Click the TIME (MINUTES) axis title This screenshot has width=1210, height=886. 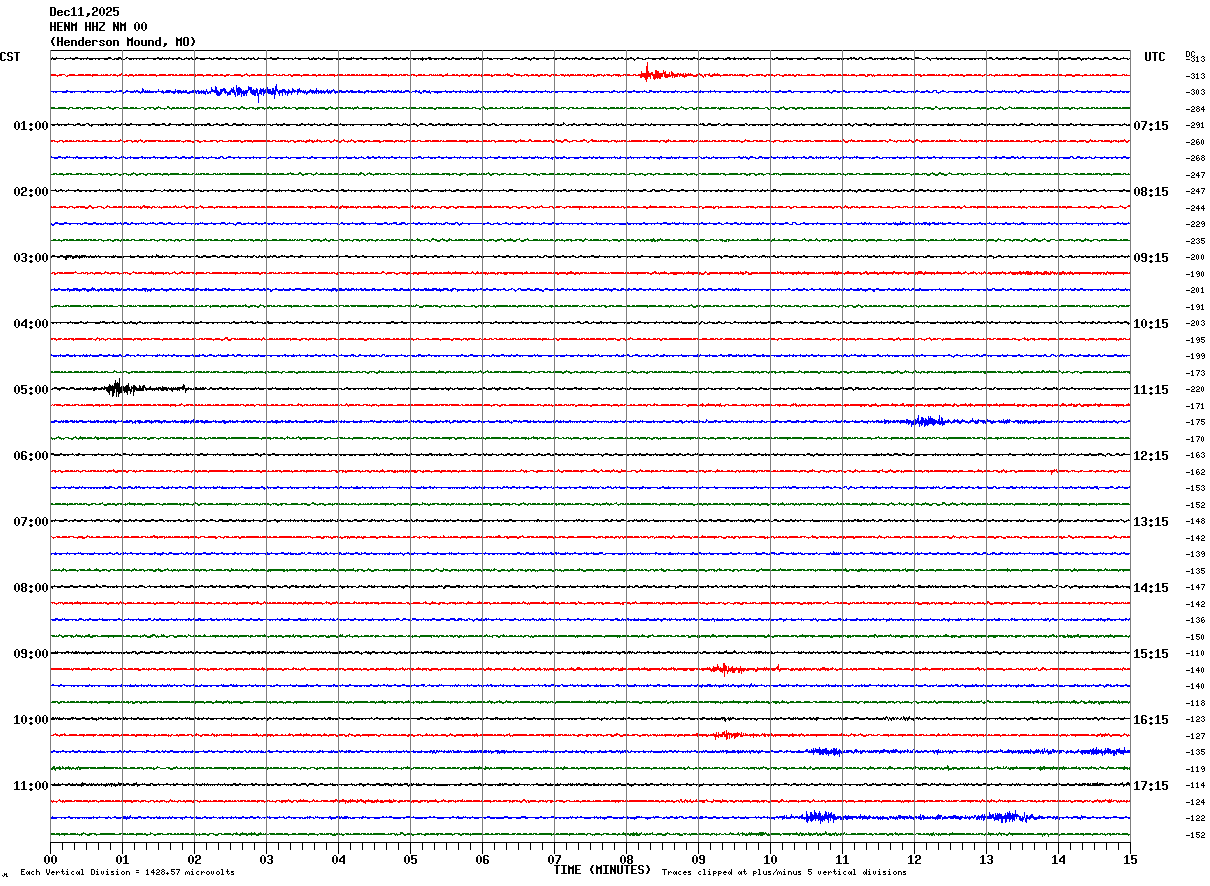click(x=602, y=870)
